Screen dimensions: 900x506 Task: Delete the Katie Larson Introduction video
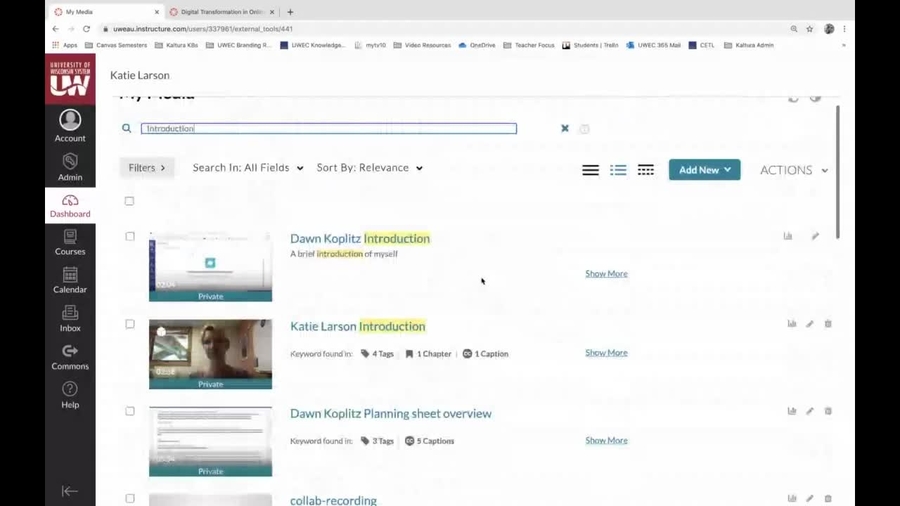tap(828, 324)
